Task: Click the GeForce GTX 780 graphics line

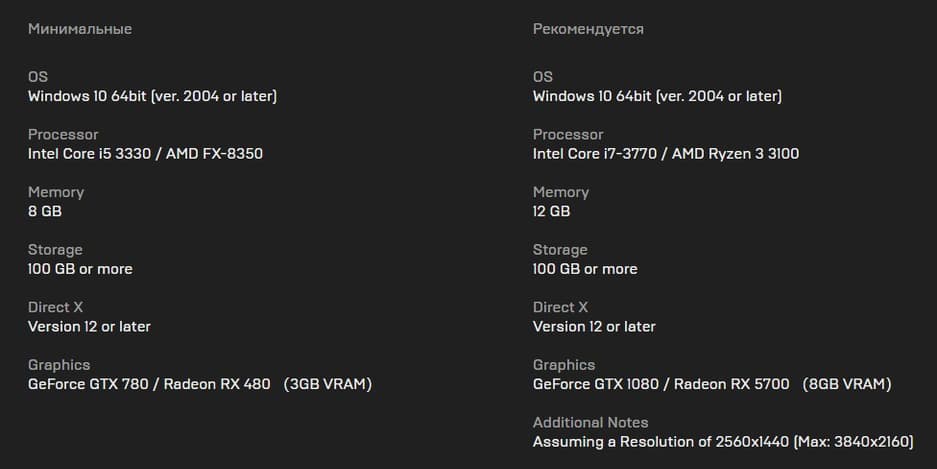Action: [199, 384]
